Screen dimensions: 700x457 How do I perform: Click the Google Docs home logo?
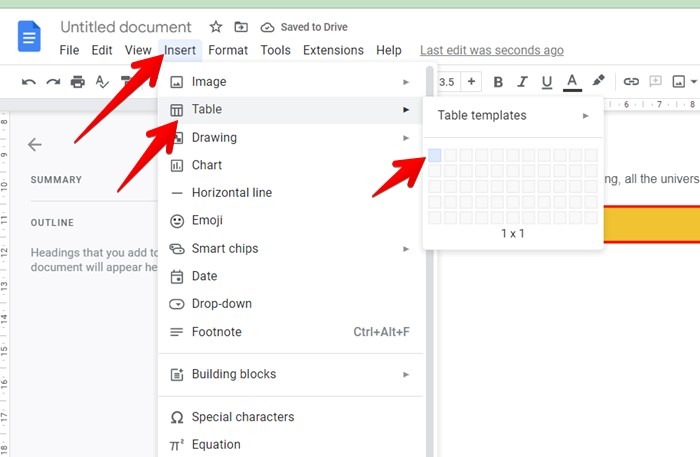pyautogui.click(x=29, y=36)
